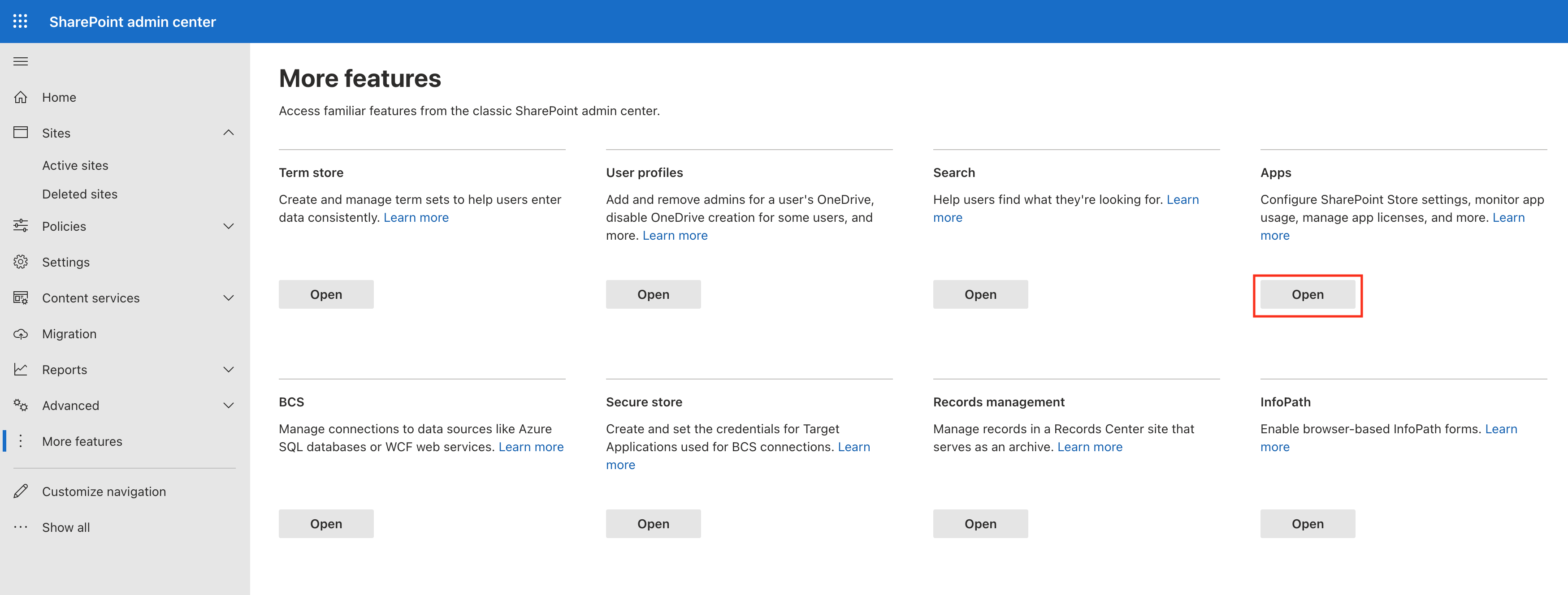This screenshot has height=595, width=1568.
Task: Click the More features dots icon
Action: tap(21, 441)
